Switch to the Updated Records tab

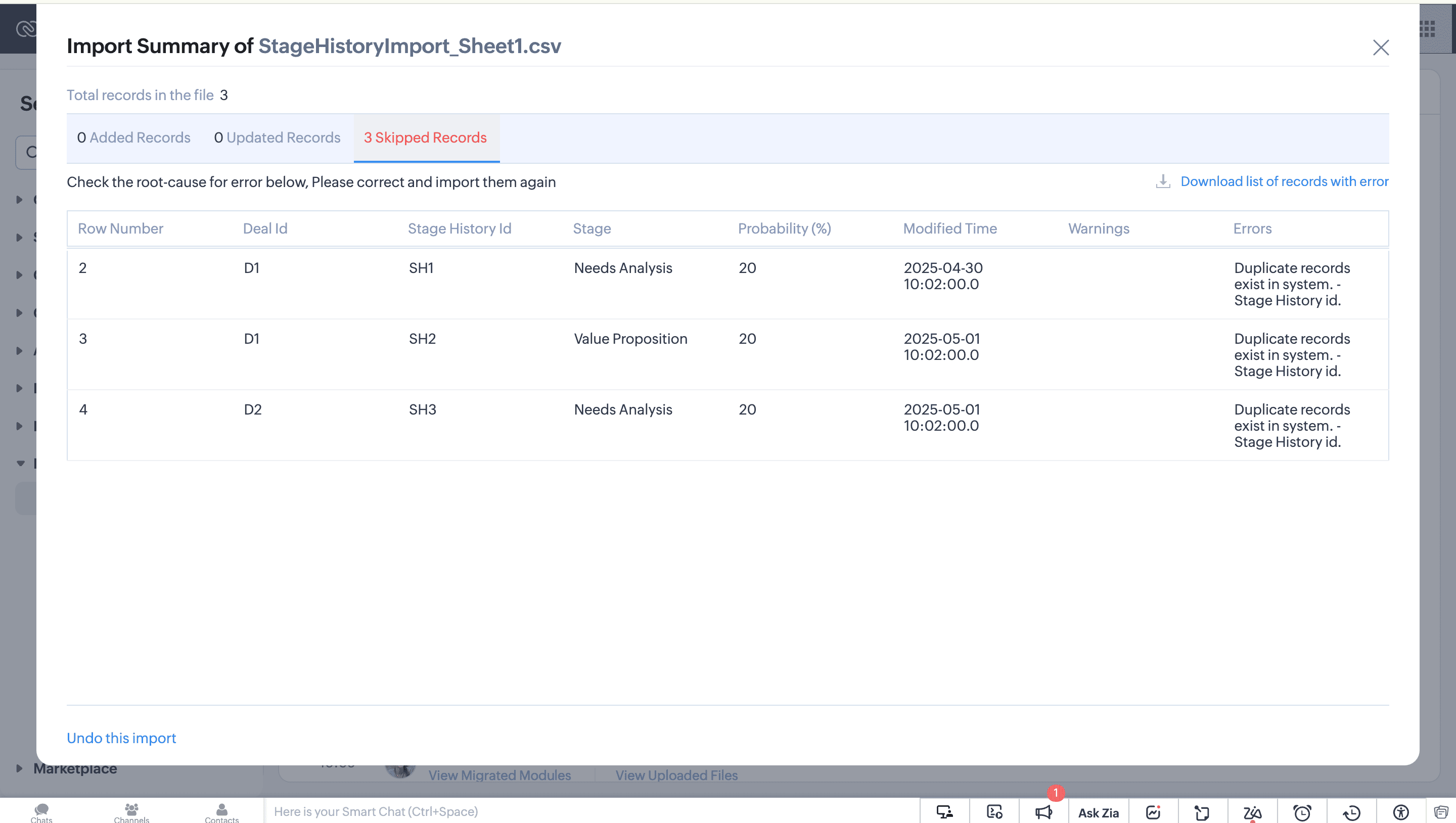point(277,138)
